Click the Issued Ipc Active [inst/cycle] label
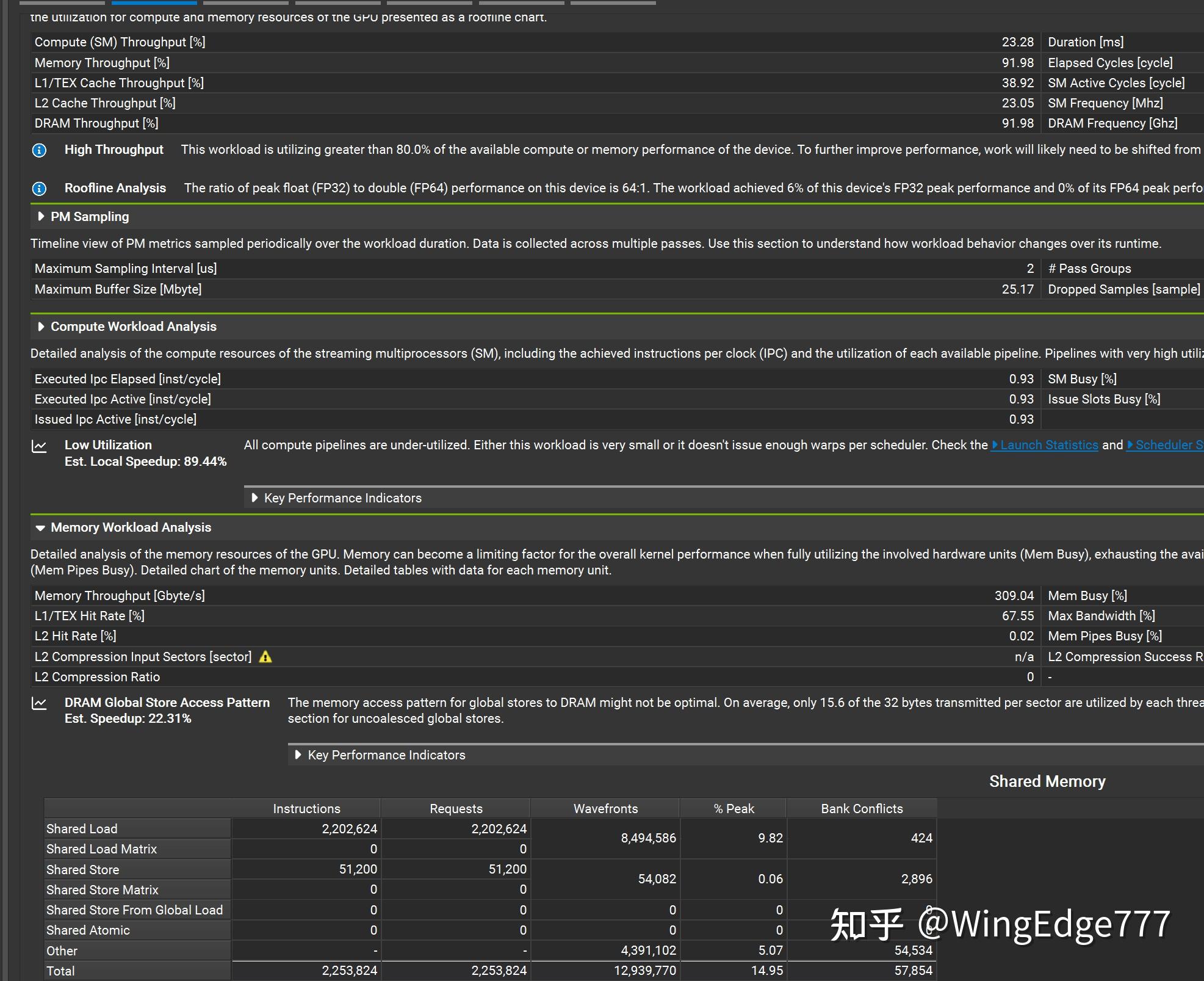 click(x=115, y=419)
